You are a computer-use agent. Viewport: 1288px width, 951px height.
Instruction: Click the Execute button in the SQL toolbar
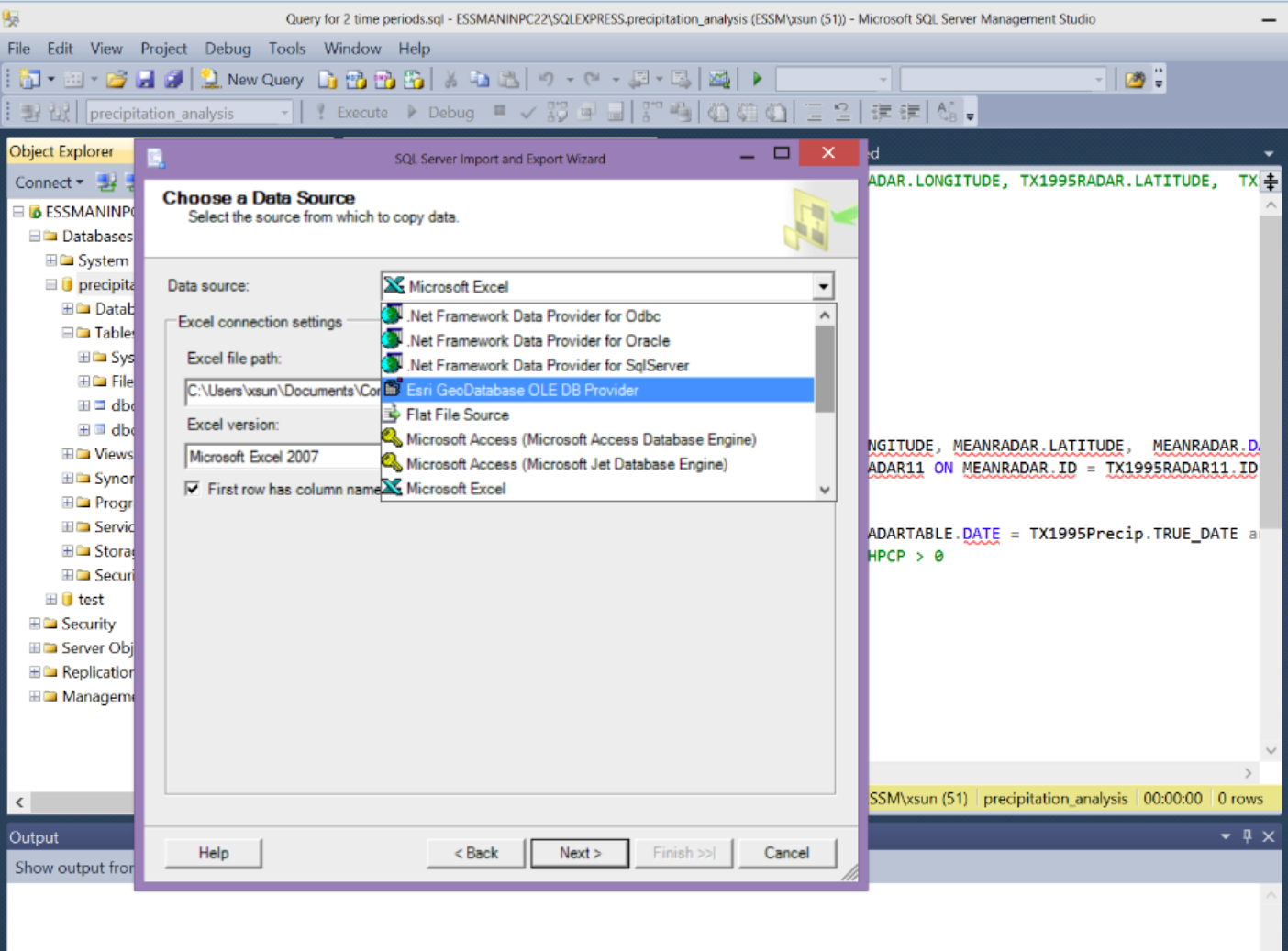pos(352,112)
